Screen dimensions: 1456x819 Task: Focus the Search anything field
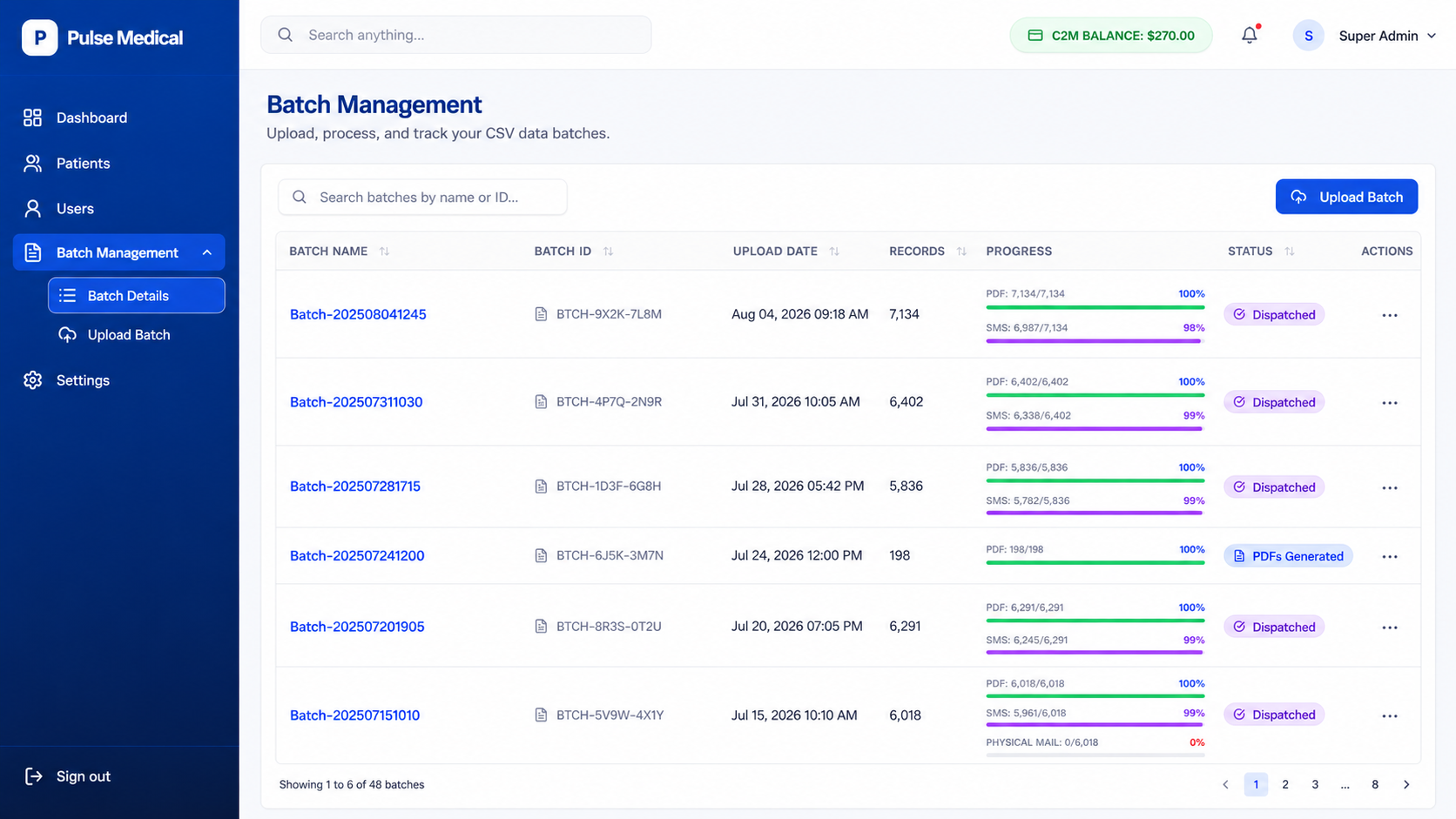click(456, 35)
